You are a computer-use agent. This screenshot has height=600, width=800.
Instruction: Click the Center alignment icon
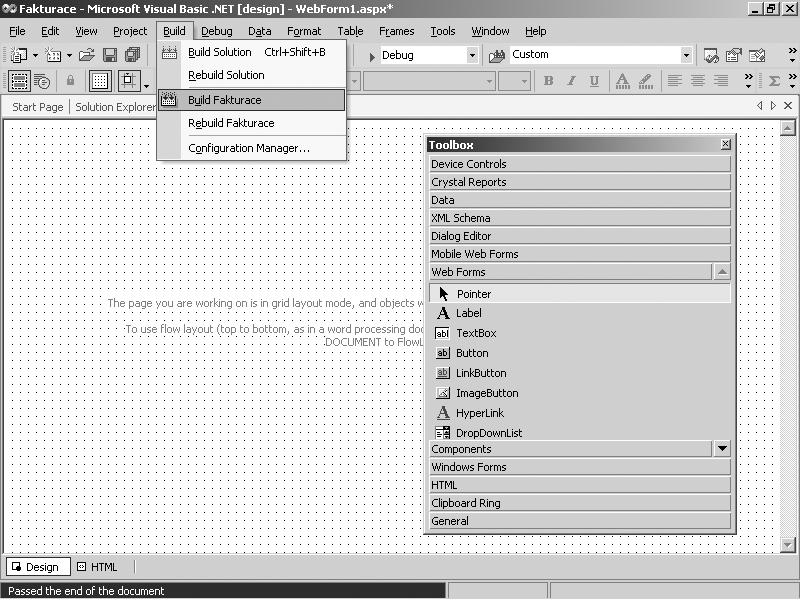point(697,81)
